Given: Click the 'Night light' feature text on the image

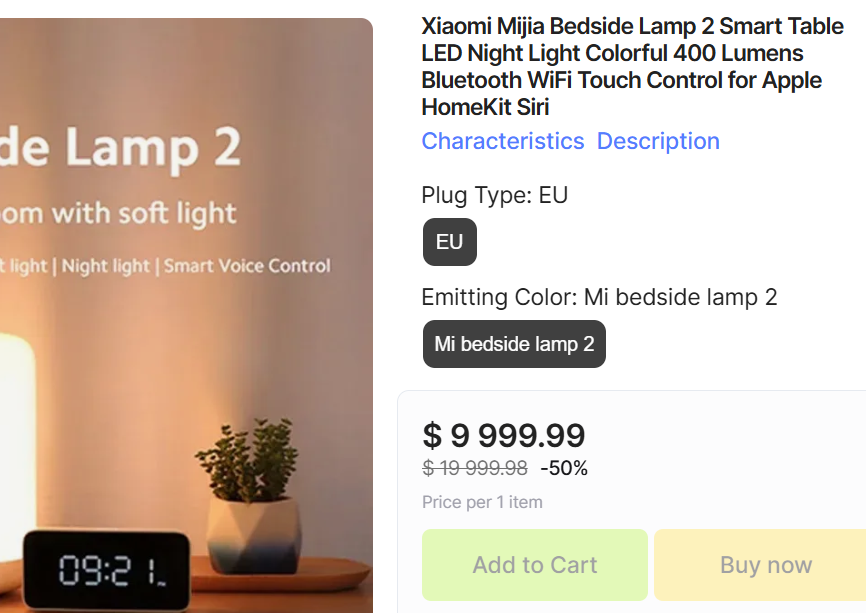Looking at the screenshot, I should (106, 266).
